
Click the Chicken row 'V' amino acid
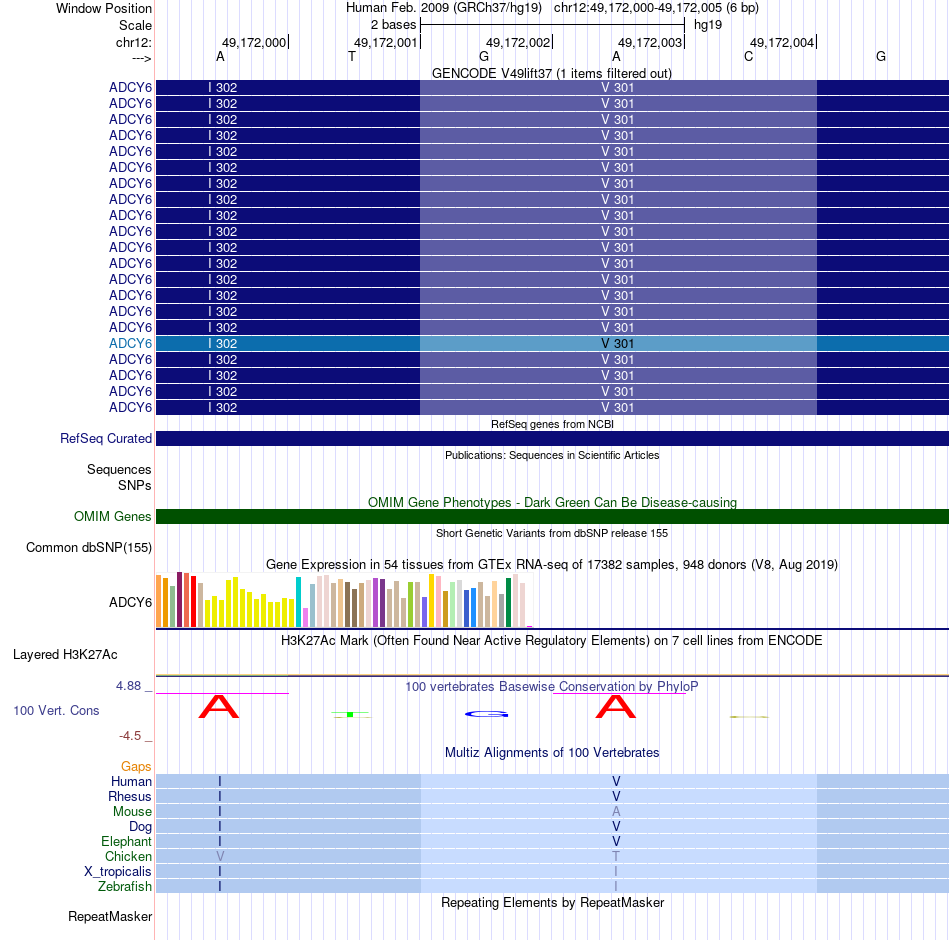220,856
